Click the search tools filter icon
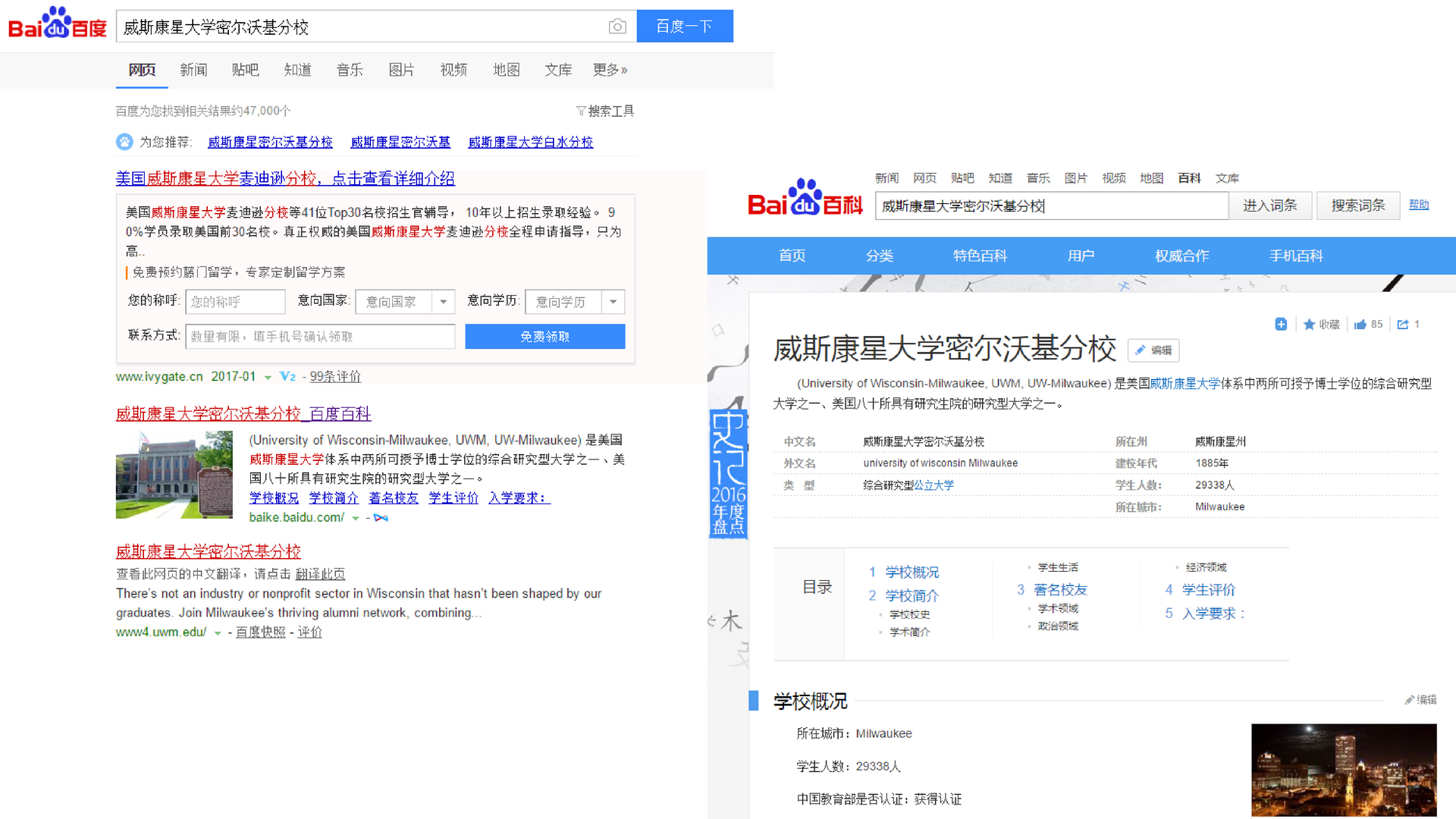Screen dimensions: 1456x819 coord(581,111)
